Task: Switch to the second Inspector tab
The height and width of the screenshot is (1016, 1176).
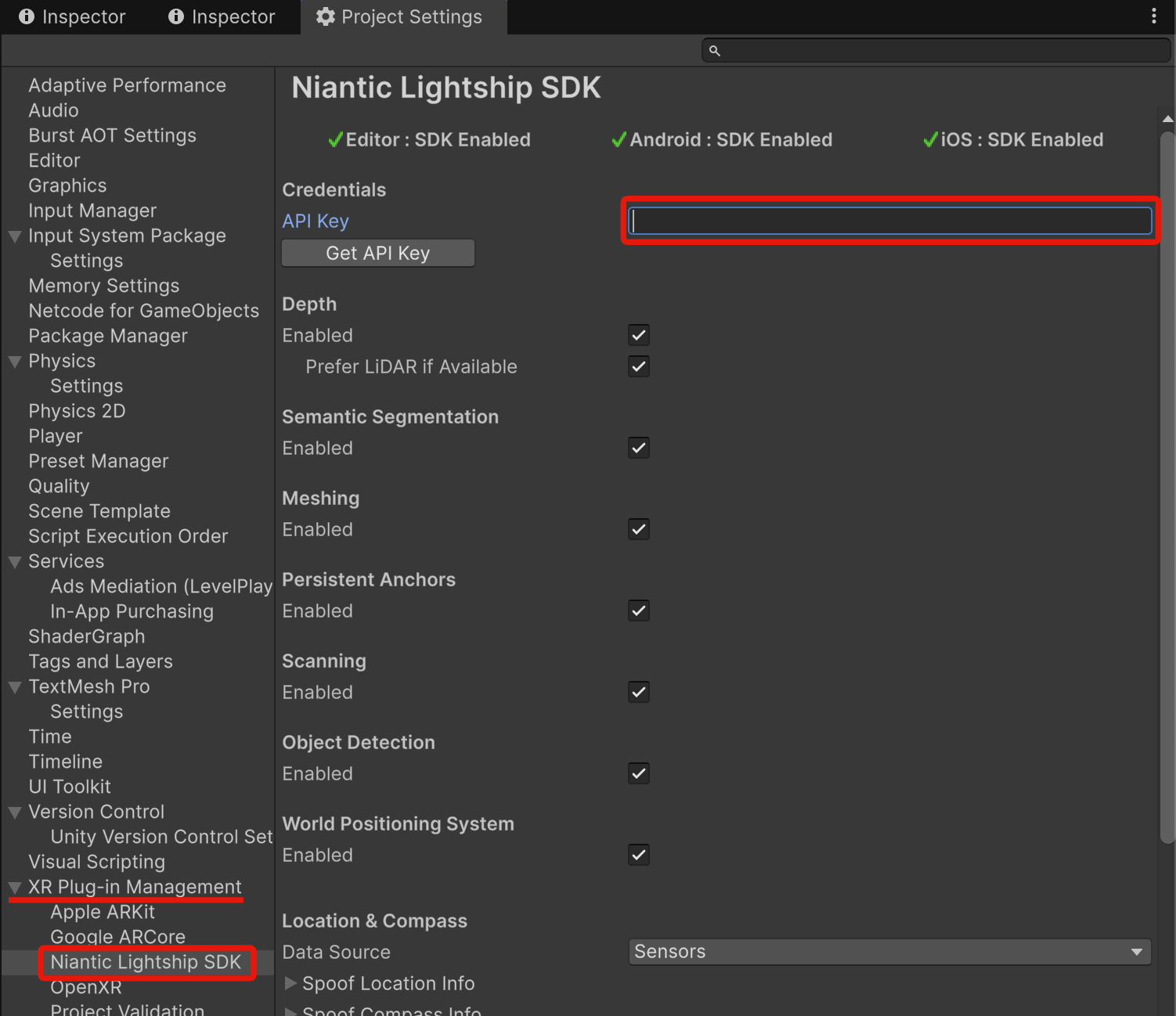Action: (x=222, y=16)
